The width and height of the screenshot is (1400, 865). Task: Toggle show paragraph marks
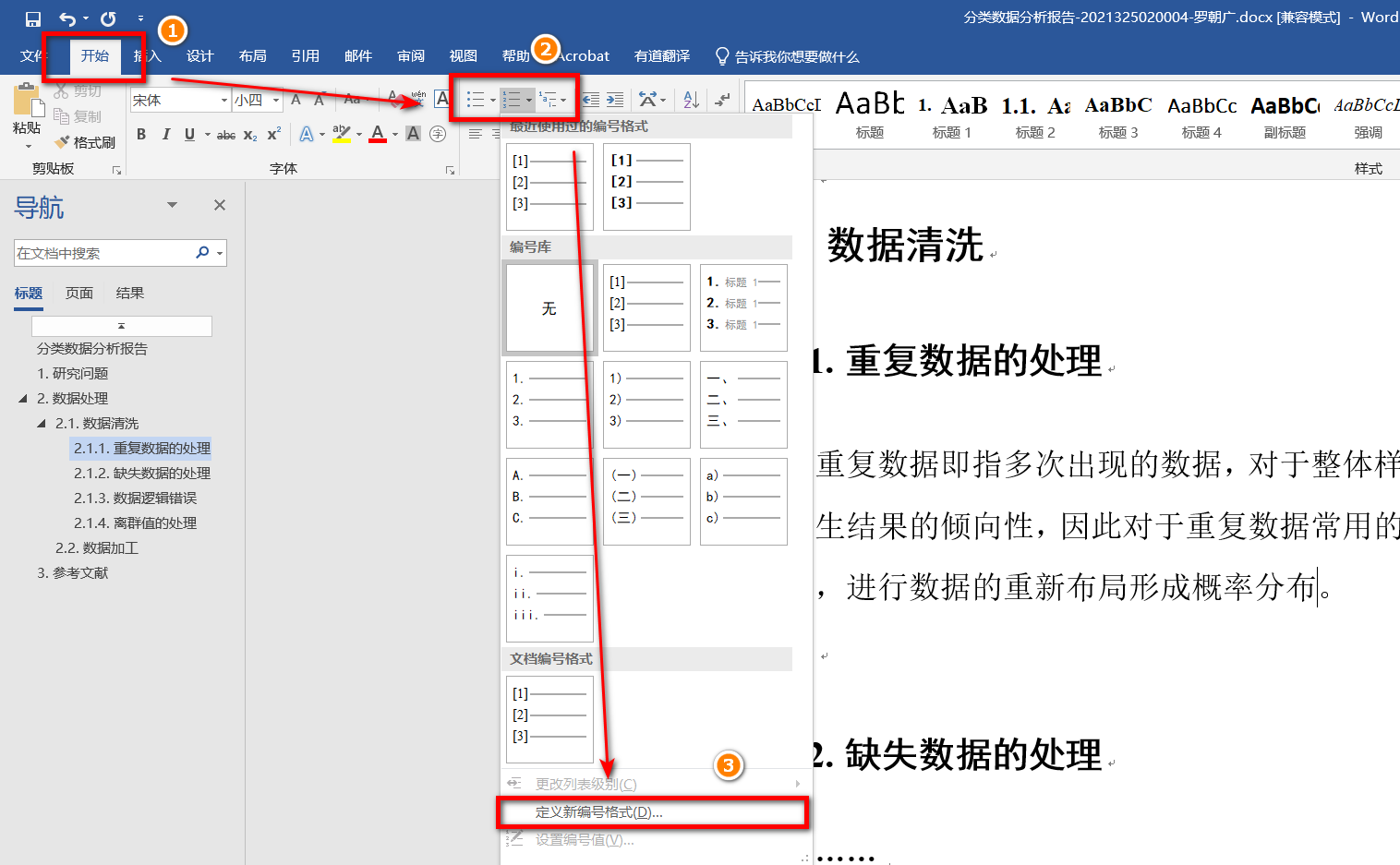[x=723, y=100]
